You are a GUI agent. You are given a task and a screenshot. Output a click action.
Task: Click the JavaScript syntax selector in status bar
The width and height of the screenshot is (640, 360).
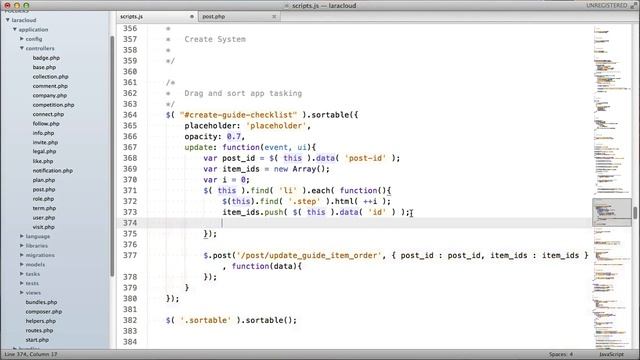pyautogui.click(x=611, y=354)
